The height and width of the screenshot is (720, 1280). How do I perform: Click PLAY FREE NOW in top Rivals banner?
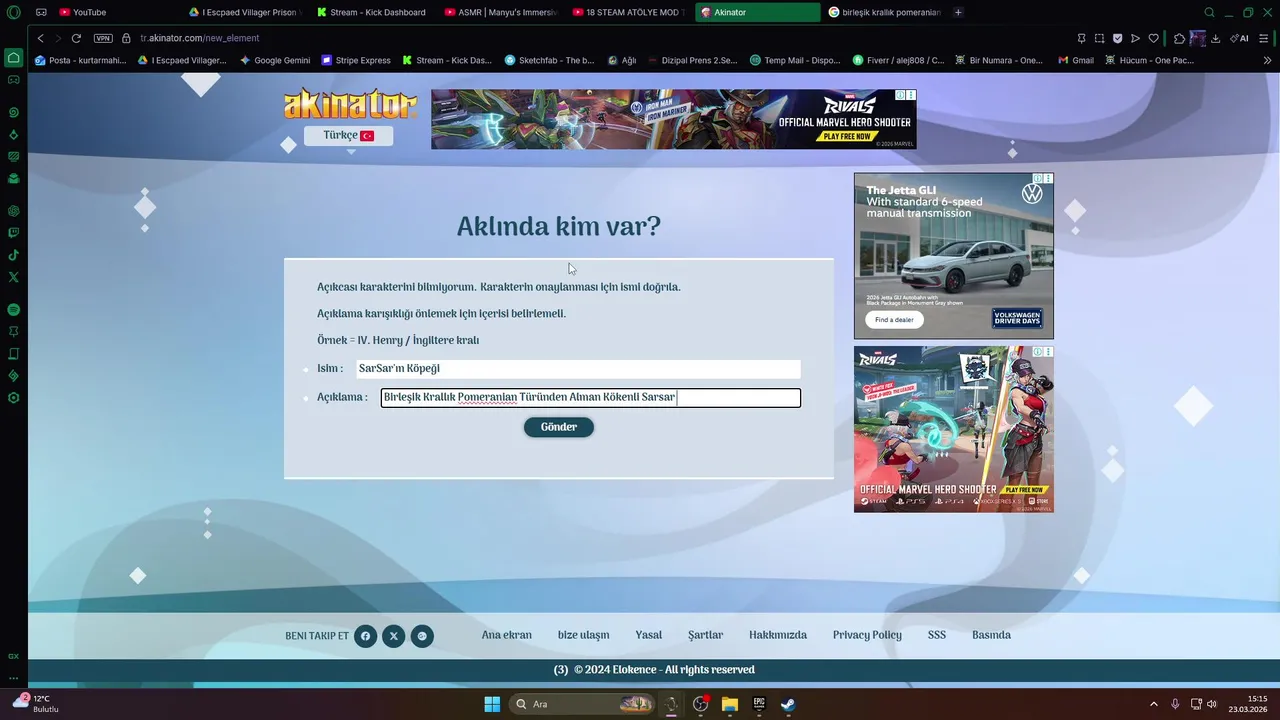tap(846, 136)
